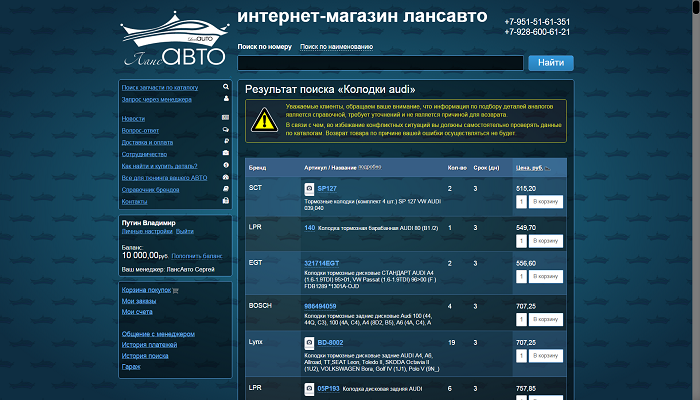Open История поиска link
Screen dimensions: 700x400
tap(145, 356)
